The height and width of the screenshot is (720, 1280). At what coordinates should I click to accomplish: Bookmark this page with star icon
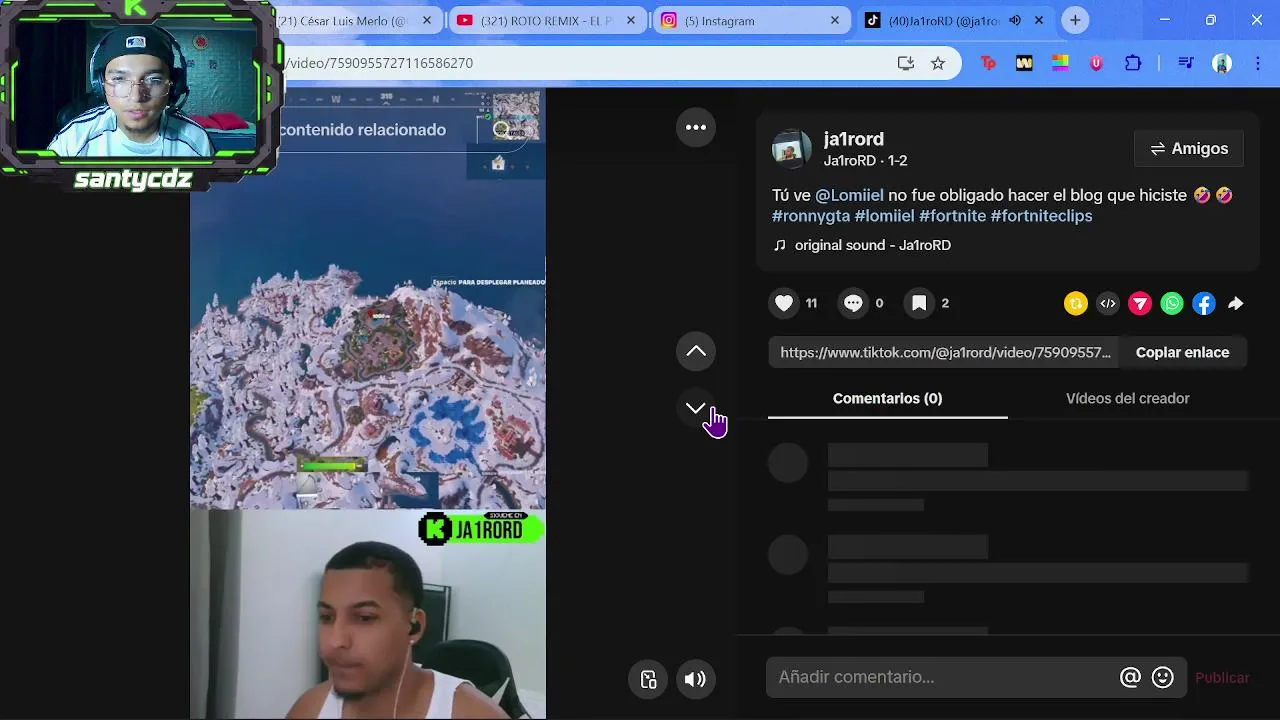(x=938, y=63)
